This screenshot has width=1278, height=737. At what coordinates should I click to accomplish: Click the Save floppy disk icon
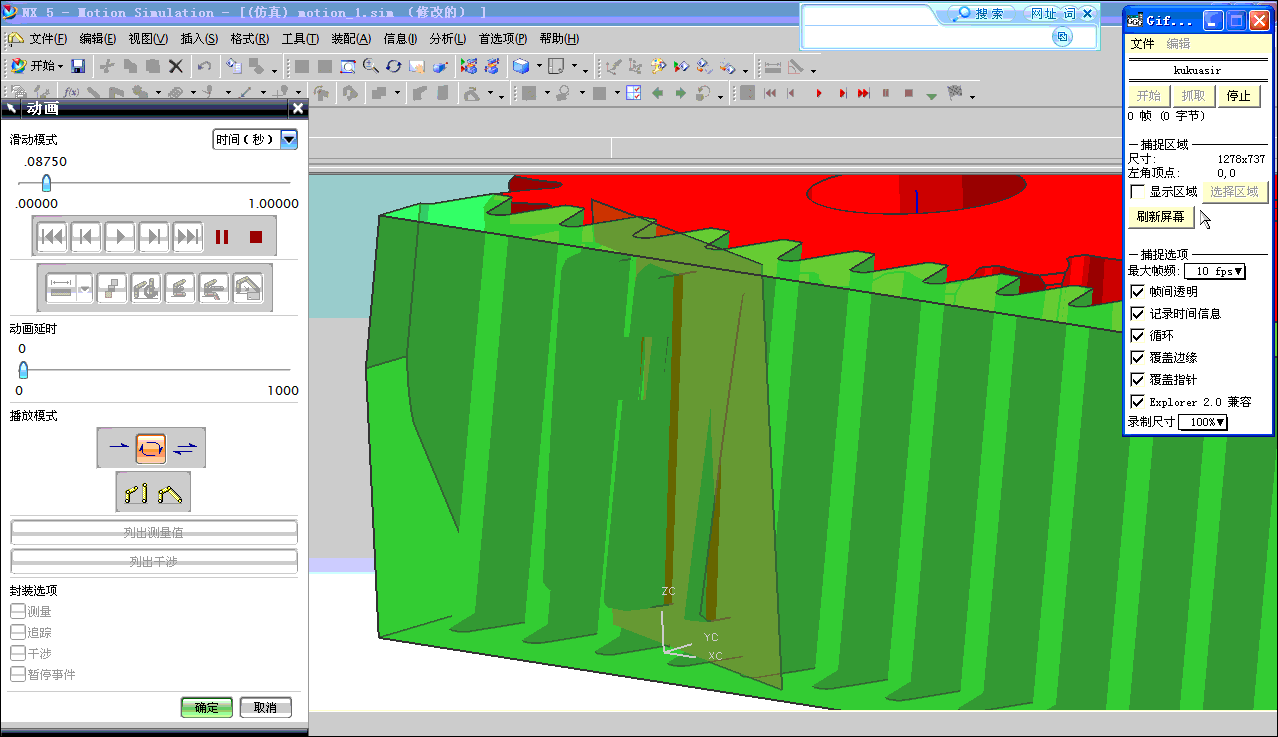click(x=78, y=66)
